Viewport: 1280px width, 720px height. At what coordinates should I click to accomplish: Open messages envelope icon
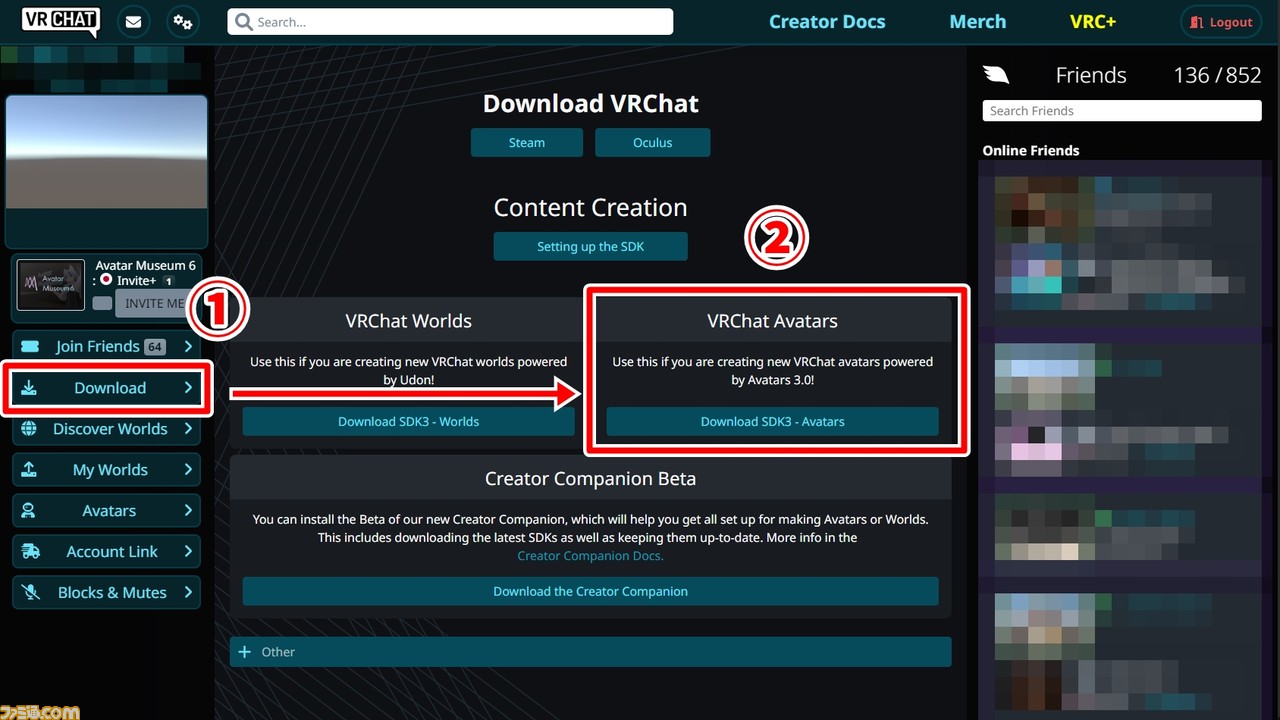click(133, 21)
